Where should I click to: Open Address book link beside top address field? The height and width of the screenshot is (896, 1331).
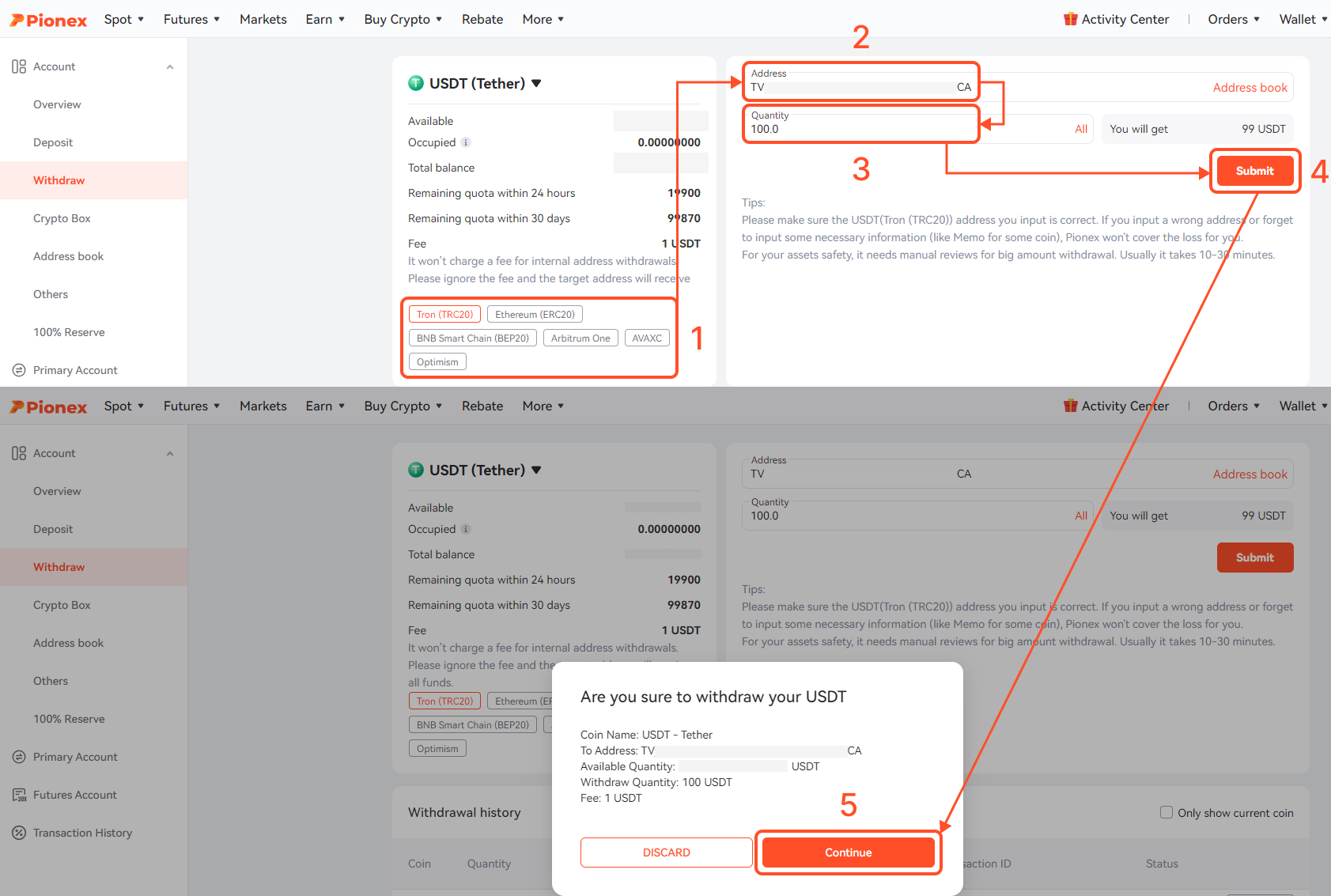point(1250,88)
